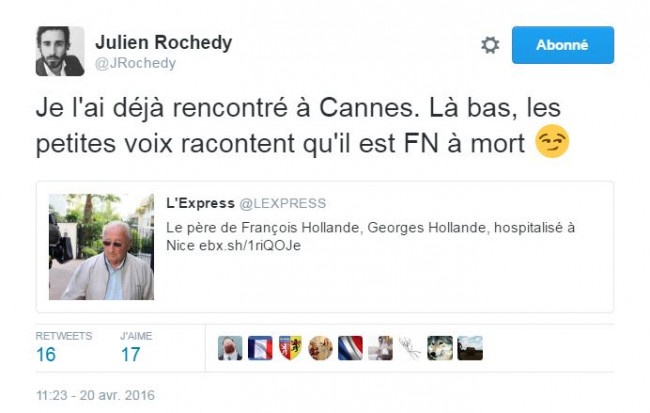This screenshot has width=650, height=413.
Task: Toggle the Abonné follow button
Action: point(563,45)
